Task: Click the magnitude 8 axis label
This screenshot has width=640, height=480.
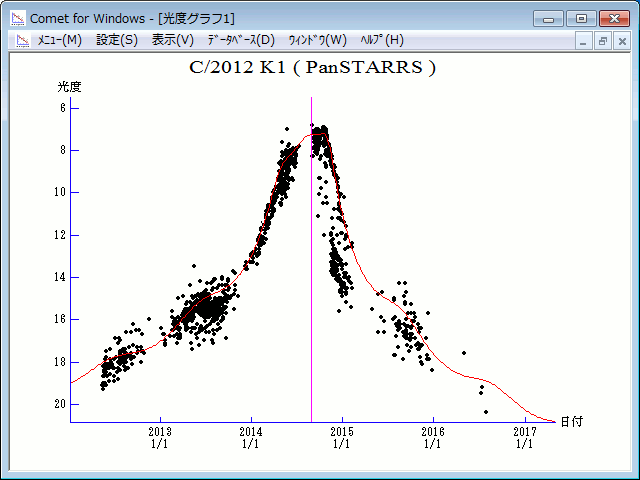Action: 63,150
